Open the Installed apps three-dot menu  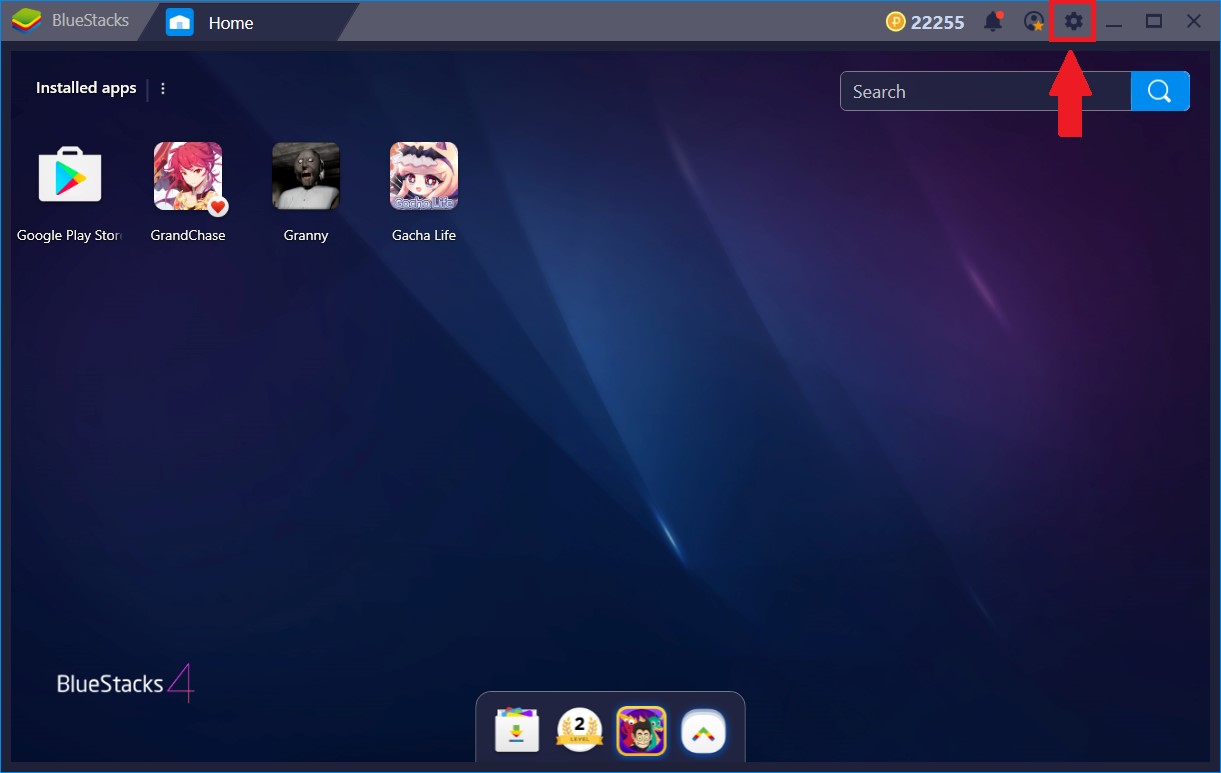(x=163, y=88)
